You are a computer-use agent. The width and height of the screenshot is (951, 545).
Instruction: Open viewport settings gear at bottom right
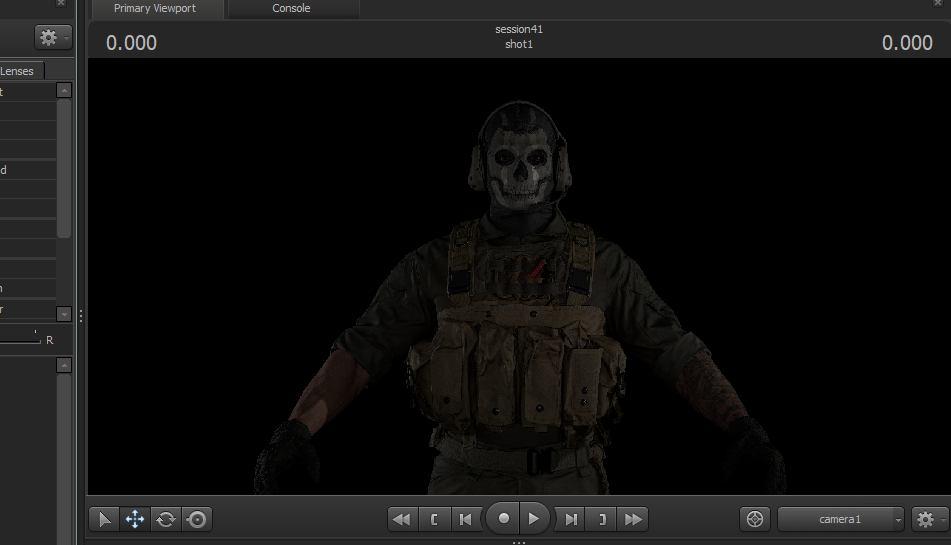928,519
